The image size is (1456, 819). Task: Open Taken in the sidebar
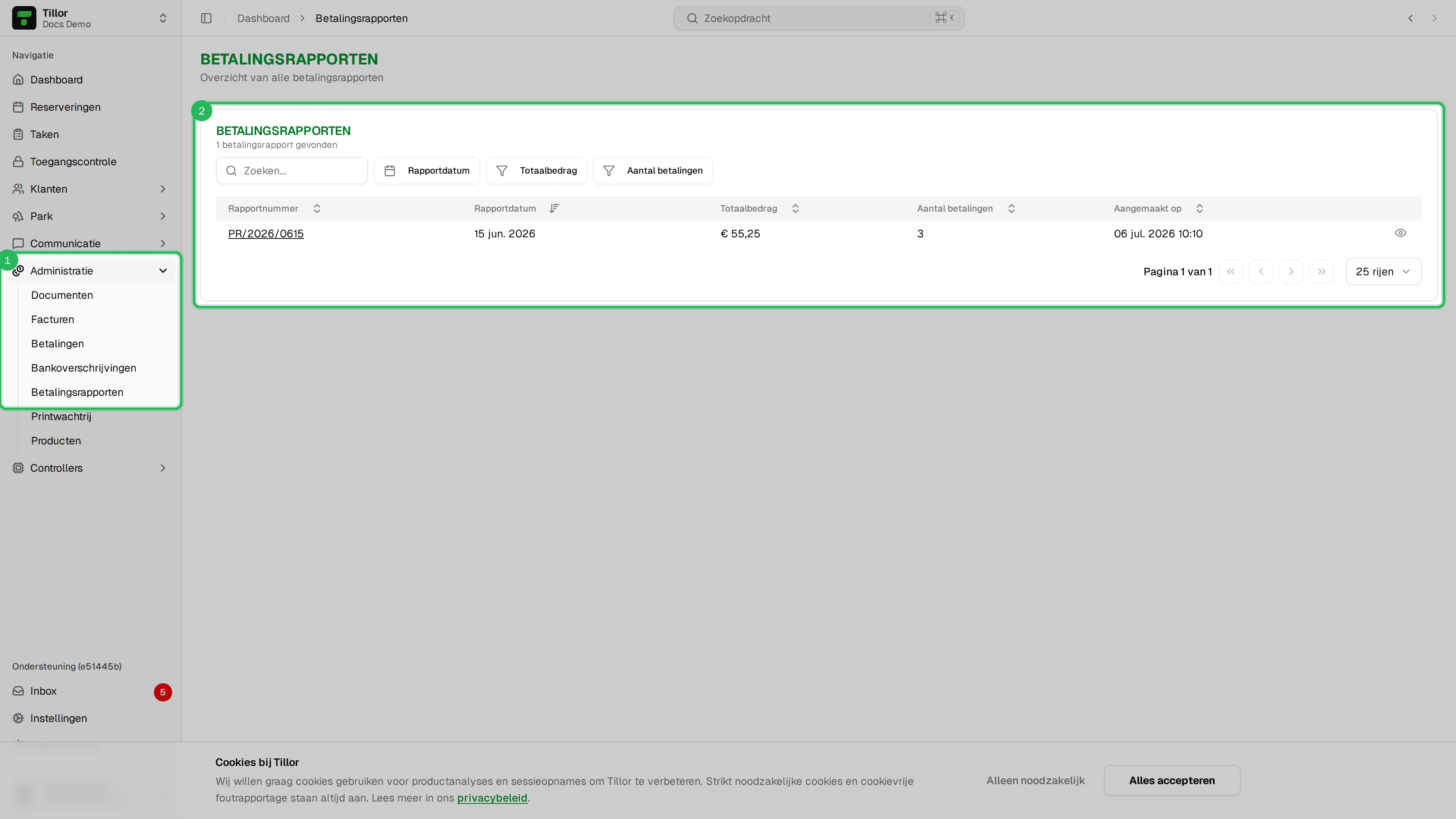click(91, 134)
